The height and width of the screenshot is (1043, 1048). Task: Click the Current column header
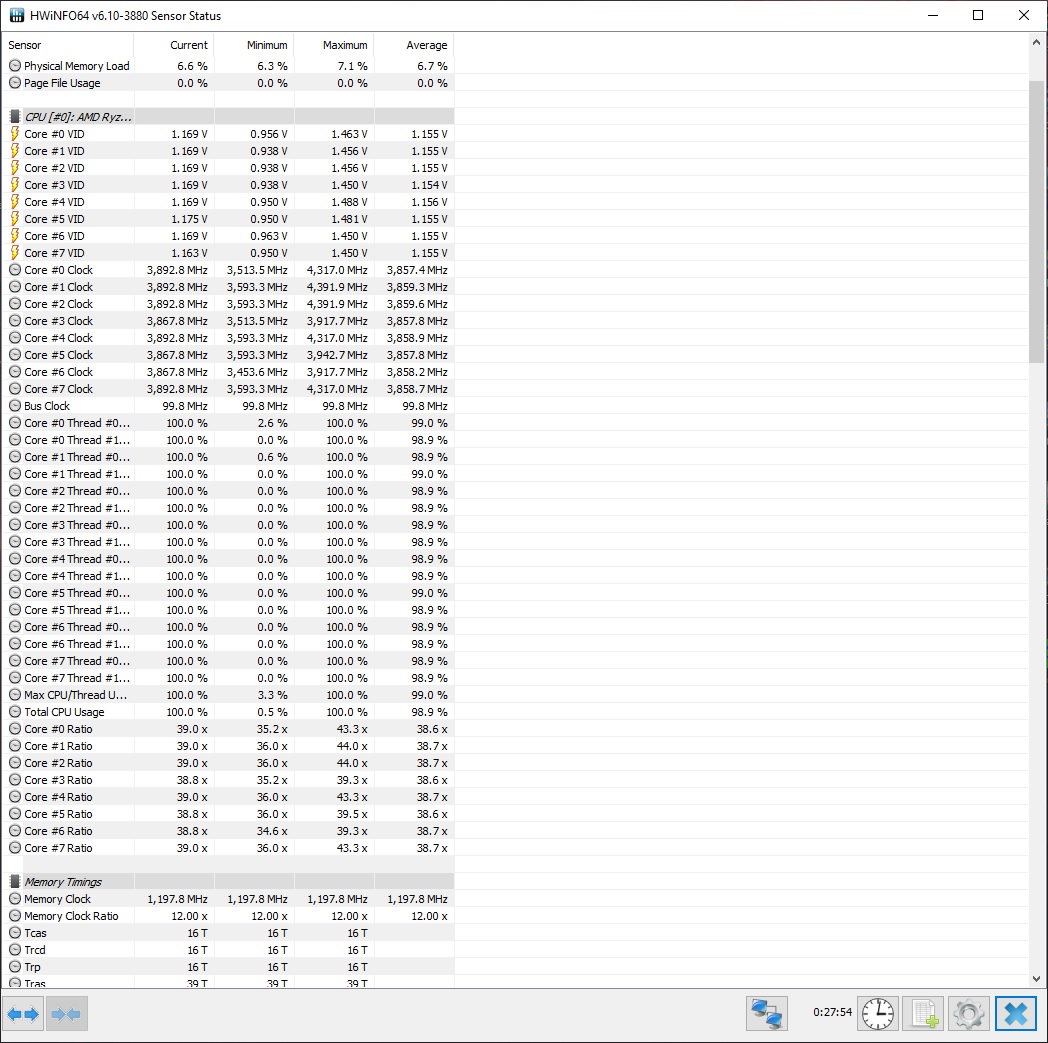coord(174,45)
